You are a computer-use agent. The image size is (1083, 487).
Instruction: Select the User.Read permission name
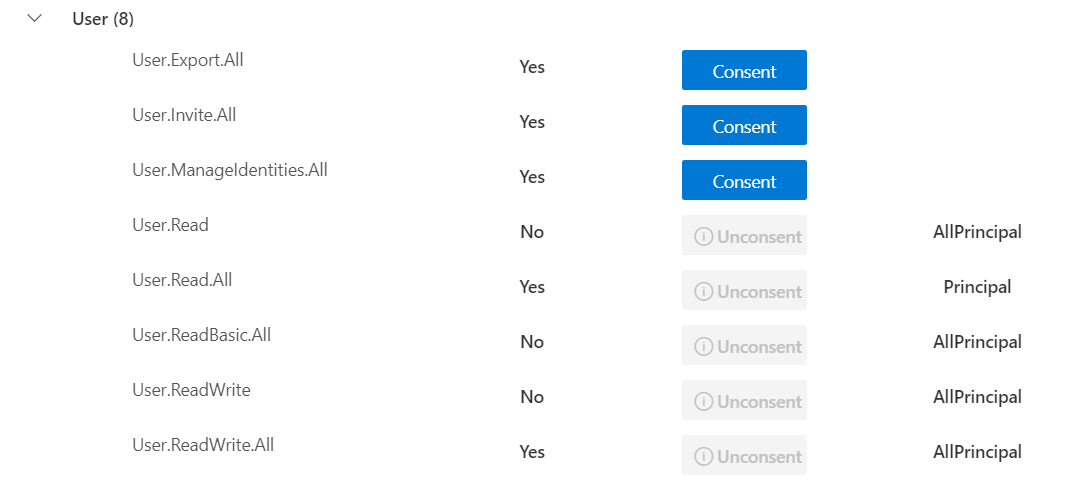pyautogui.click(x=171, y=225)
